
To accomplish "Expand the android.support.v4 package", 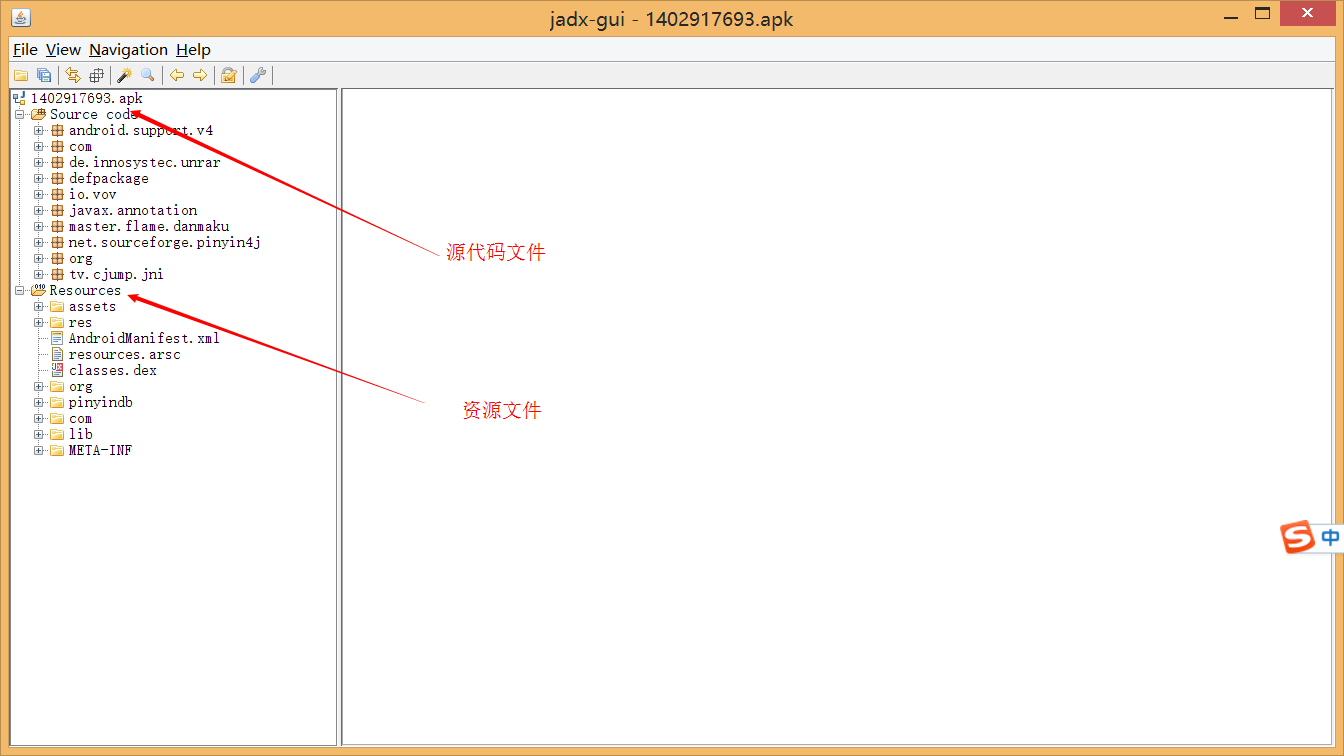I will pyautogui.click(x=39, y=131).
